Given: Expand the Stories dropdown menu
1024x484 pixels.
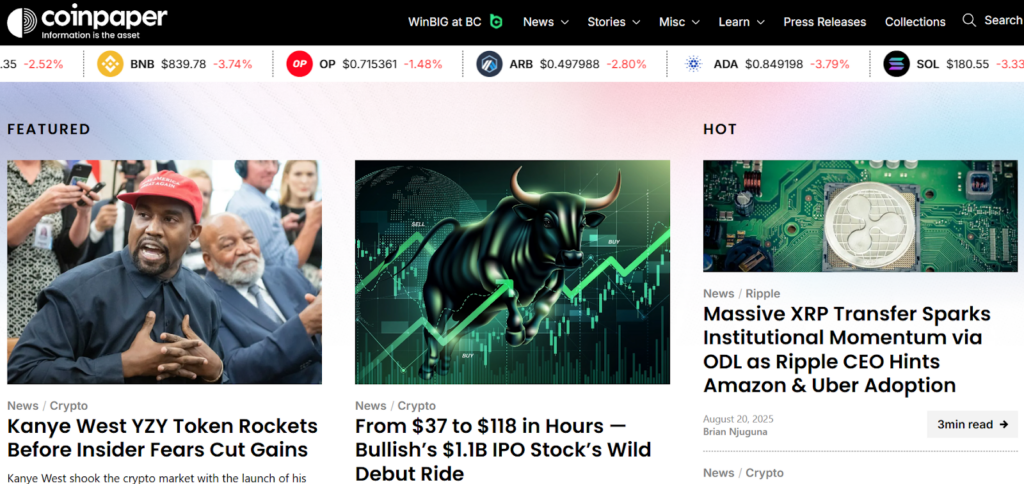Looking at the screenshot, I should pos(614,22).
